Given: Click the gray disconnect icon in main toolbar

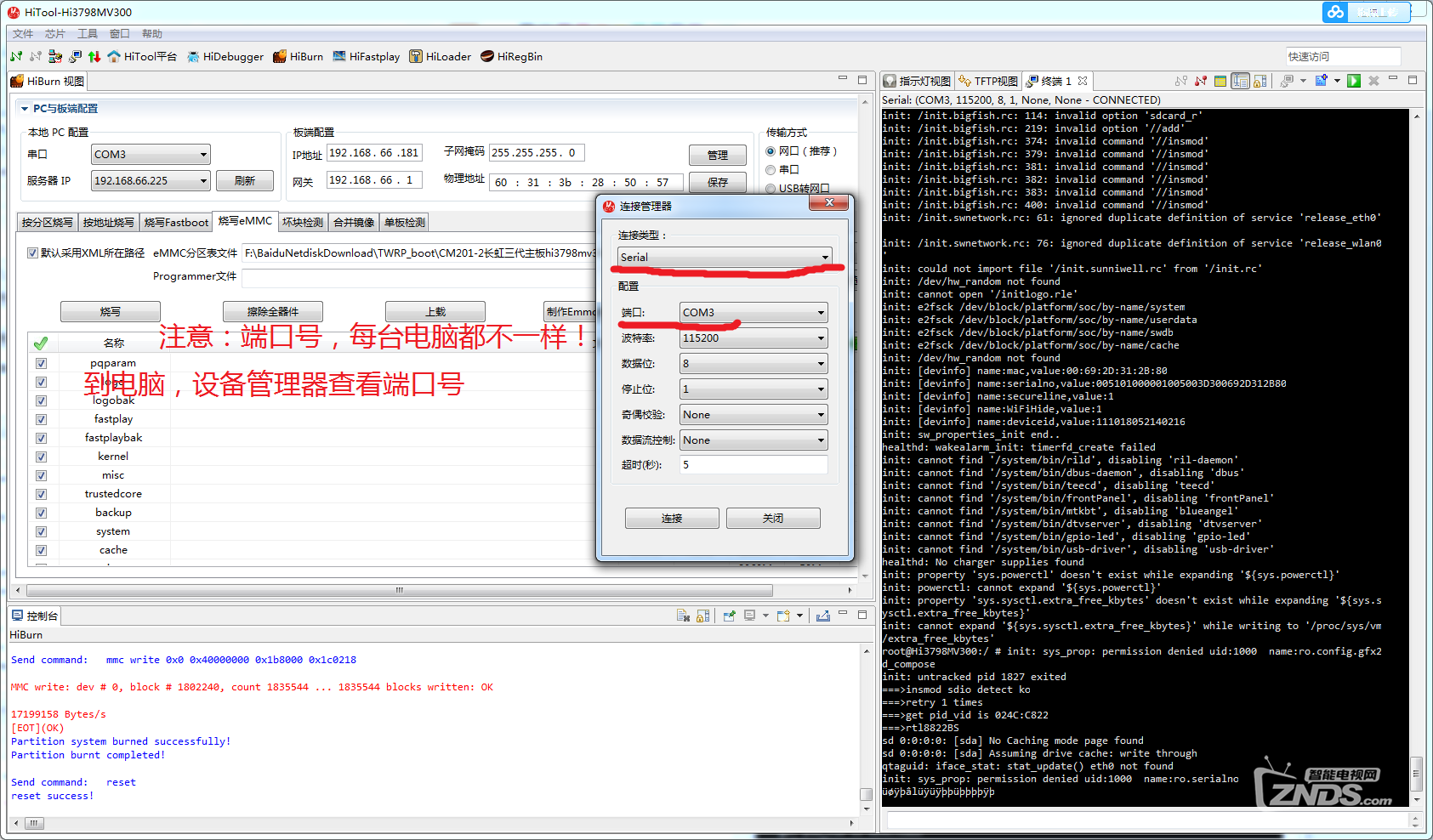Looking at the screenshot, I should point(36,56).
